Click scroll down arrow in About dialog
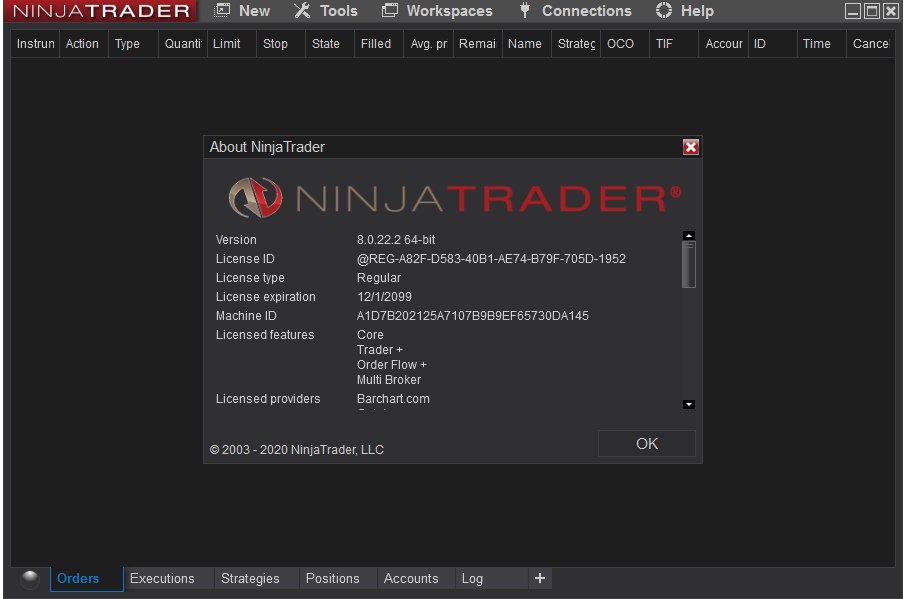The width and height of the screenshot is (905, 599). pos(689,405)
